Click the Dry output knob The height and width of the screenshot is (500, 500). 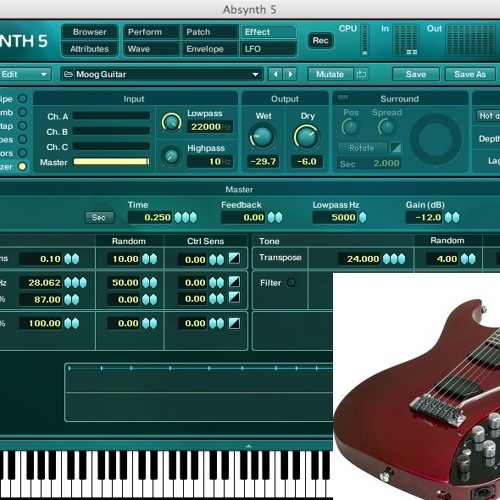(306, 137)
